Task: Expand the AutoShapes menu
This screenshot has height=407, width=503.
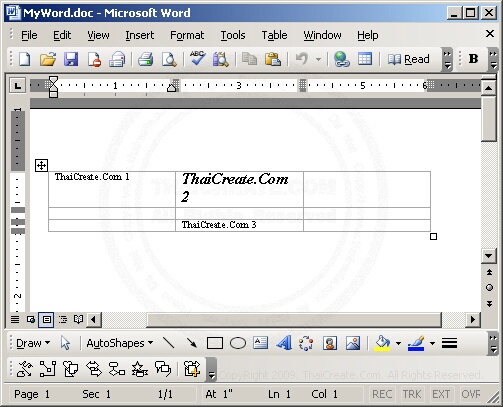Action: [x=120, y=343]
